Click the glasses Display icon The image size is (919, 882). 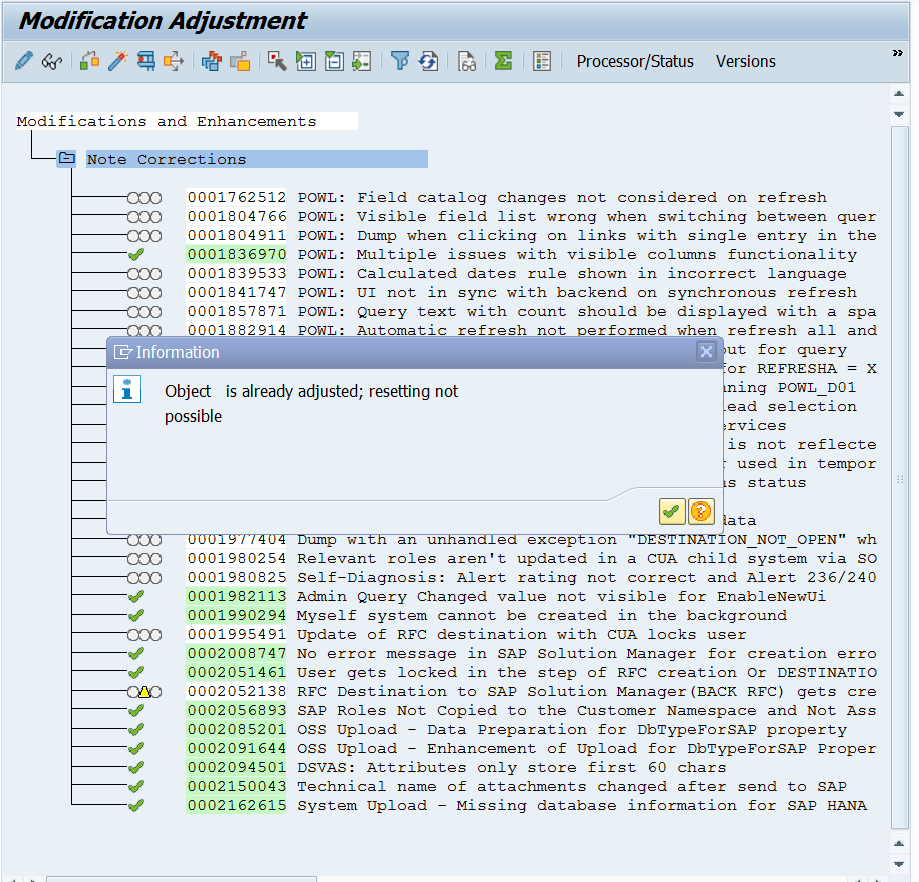coord(52,61)
